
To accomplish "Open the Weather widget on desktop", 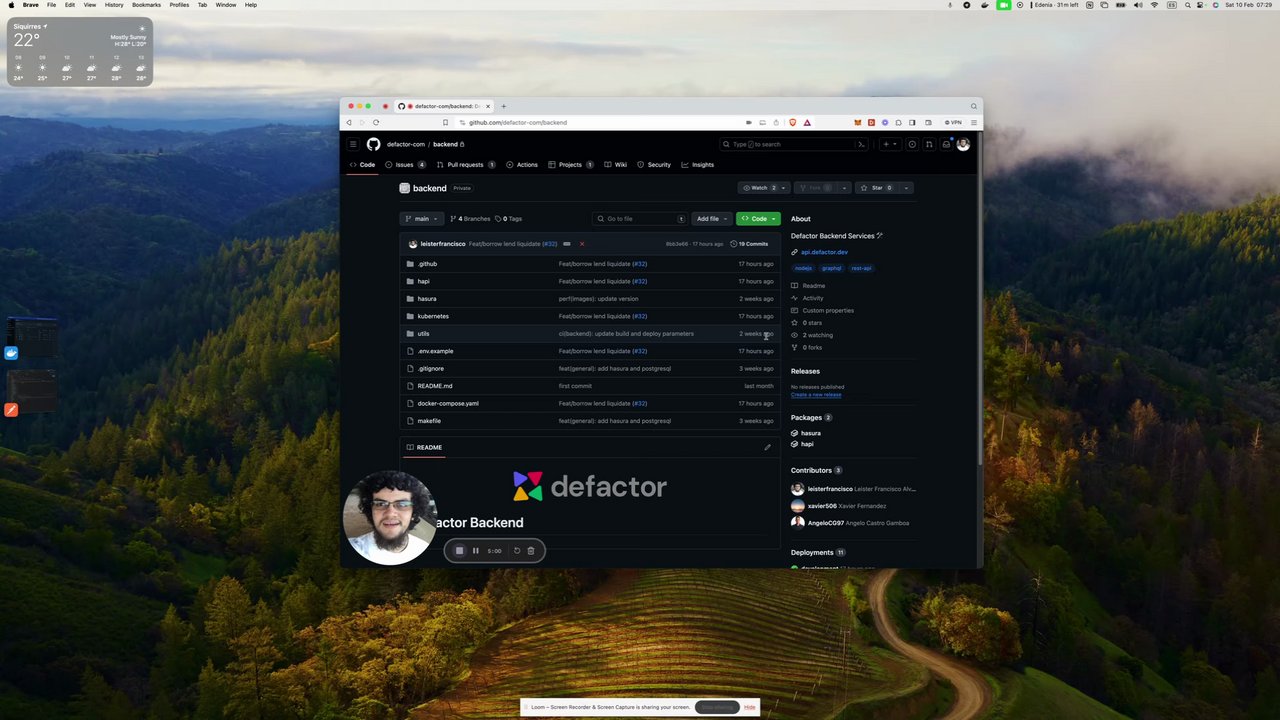I will pos(80,52).
